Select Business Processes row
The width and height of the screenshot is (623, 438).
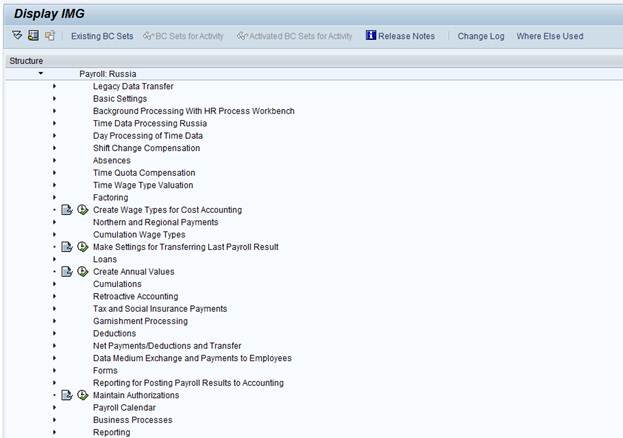point(133,420)
